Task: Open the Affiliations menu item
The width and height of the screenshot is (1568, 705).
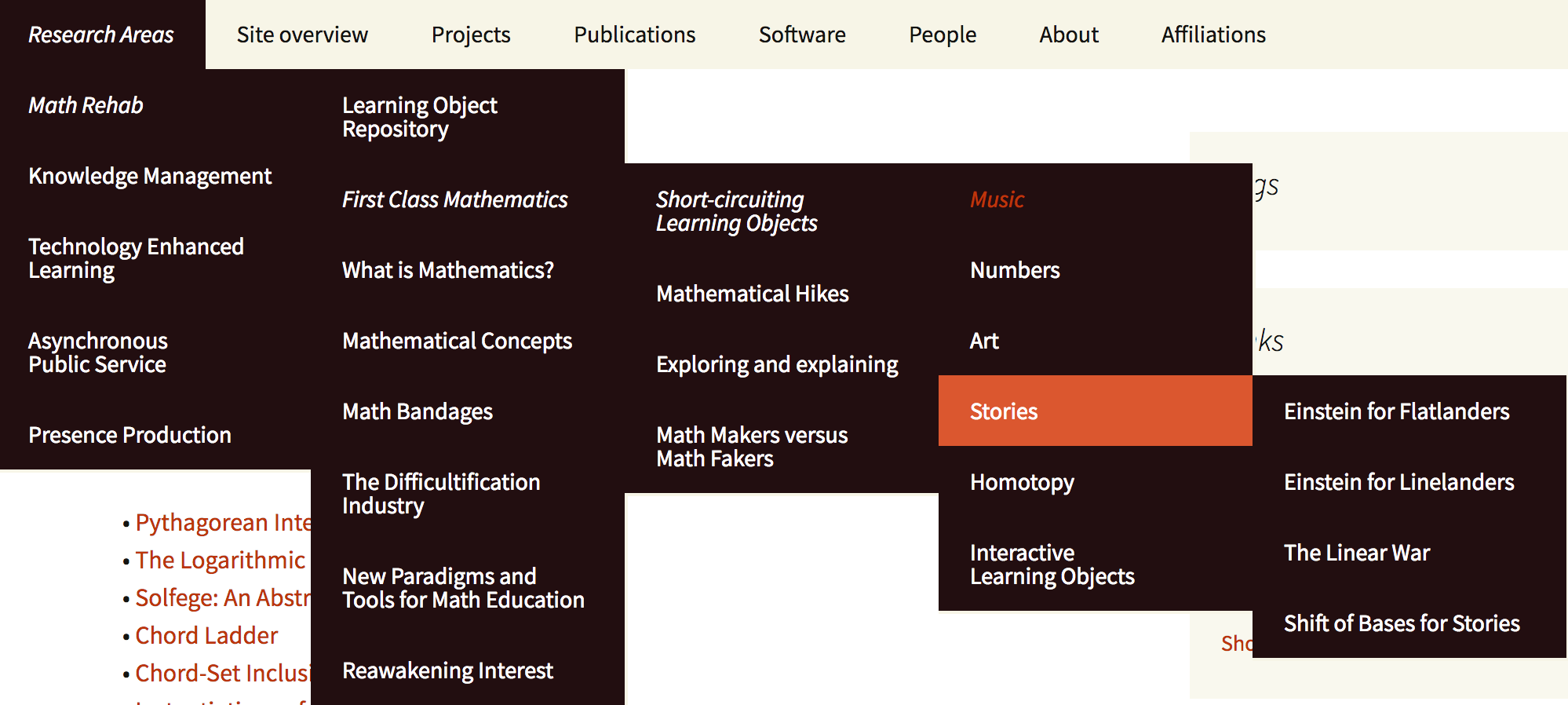Action: coord(1213,35)
